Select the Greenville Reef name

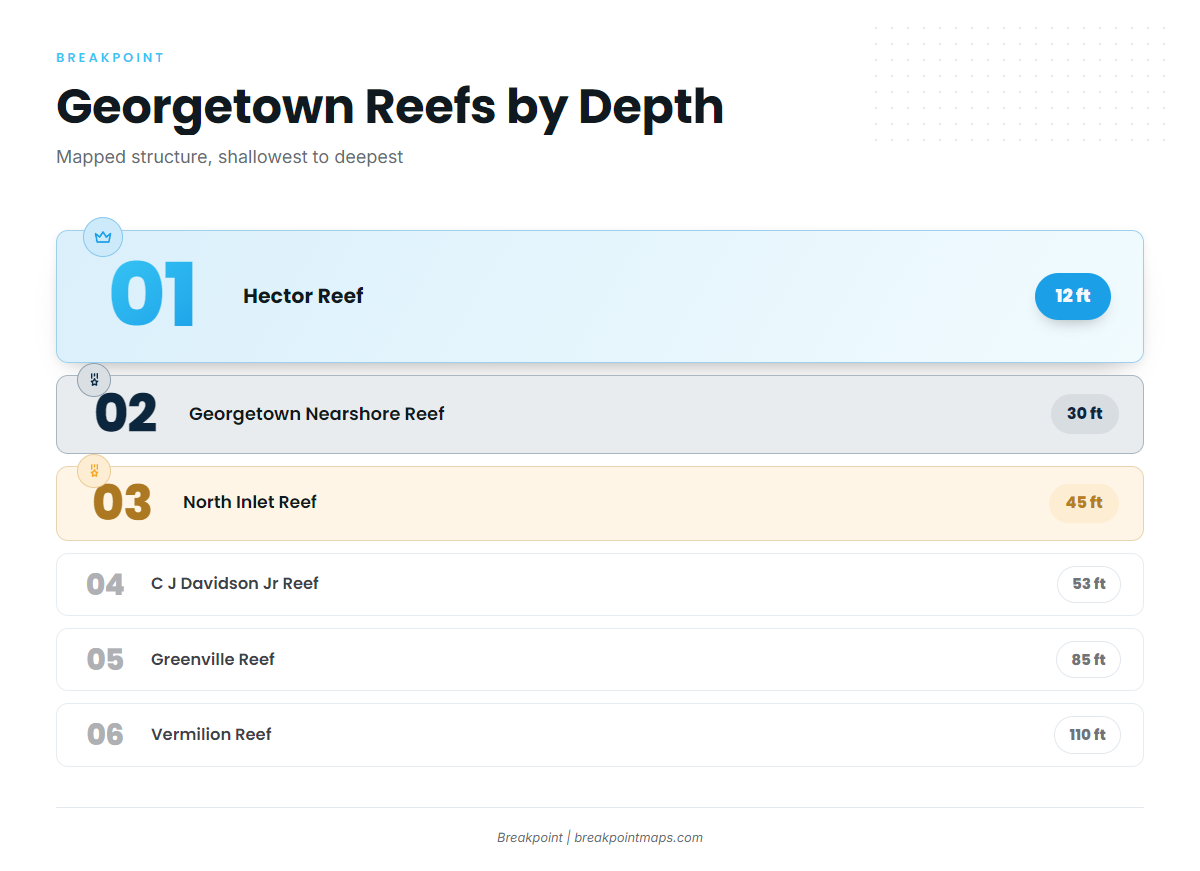click(x=213, y=660)
